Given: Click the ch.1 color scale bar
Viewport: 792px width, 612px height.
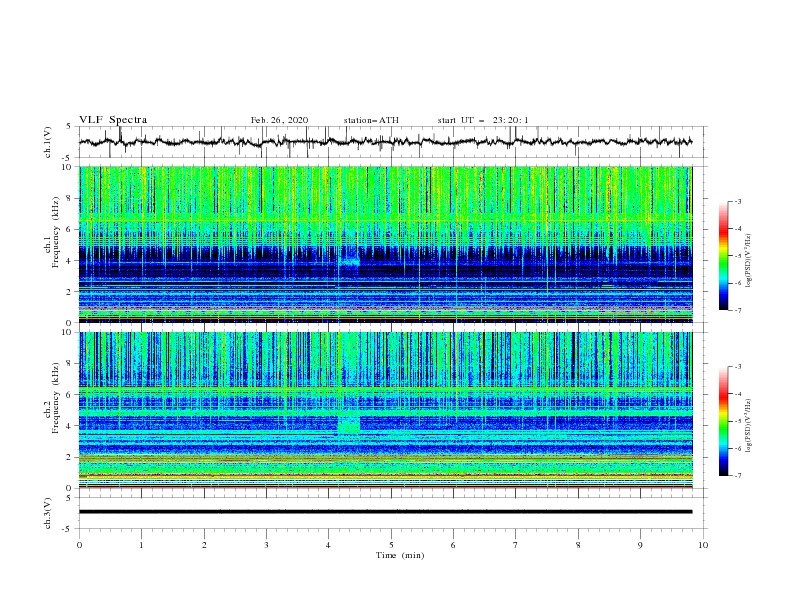Looking at the screenshot, I should click(x=723, y=256).
